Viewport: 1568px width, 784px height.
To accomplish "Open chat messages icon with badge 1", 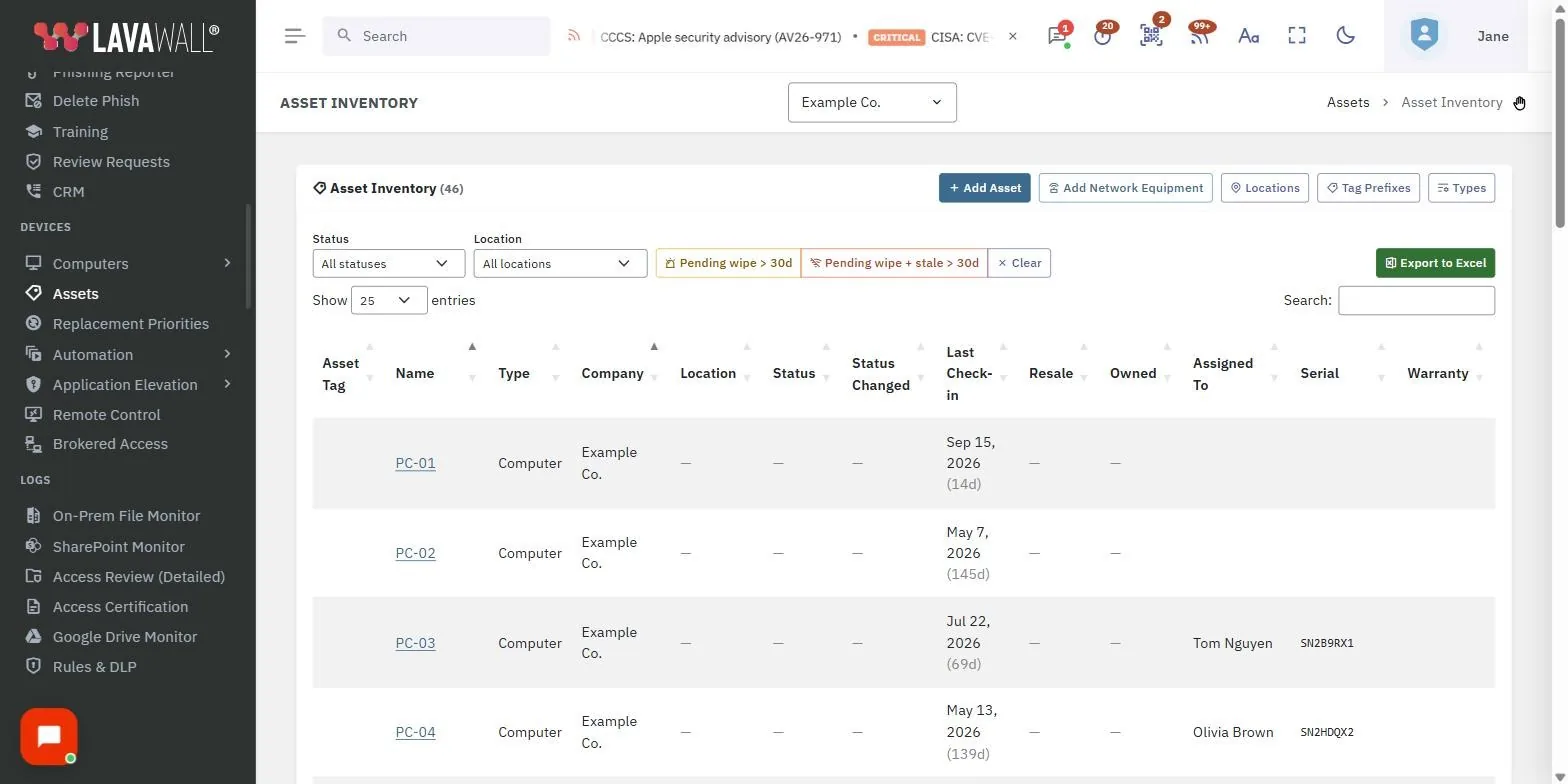I will [x=1057, y=36].
